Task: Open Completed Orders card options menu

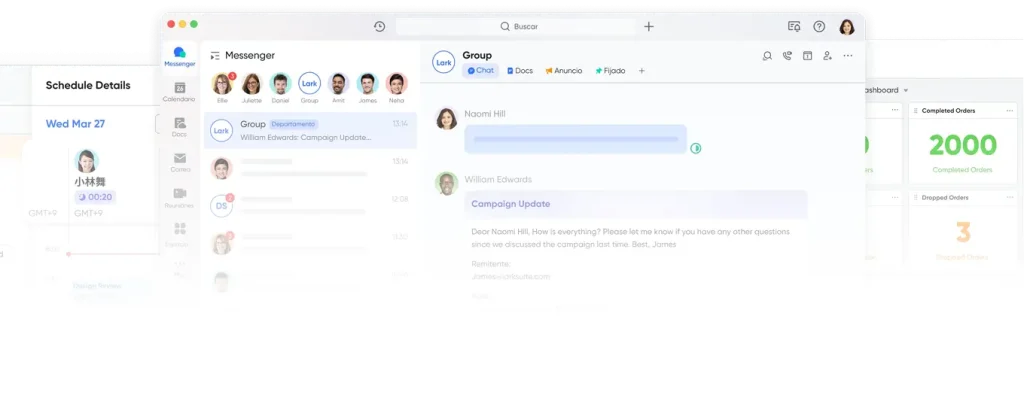Action: [1009, 110]
